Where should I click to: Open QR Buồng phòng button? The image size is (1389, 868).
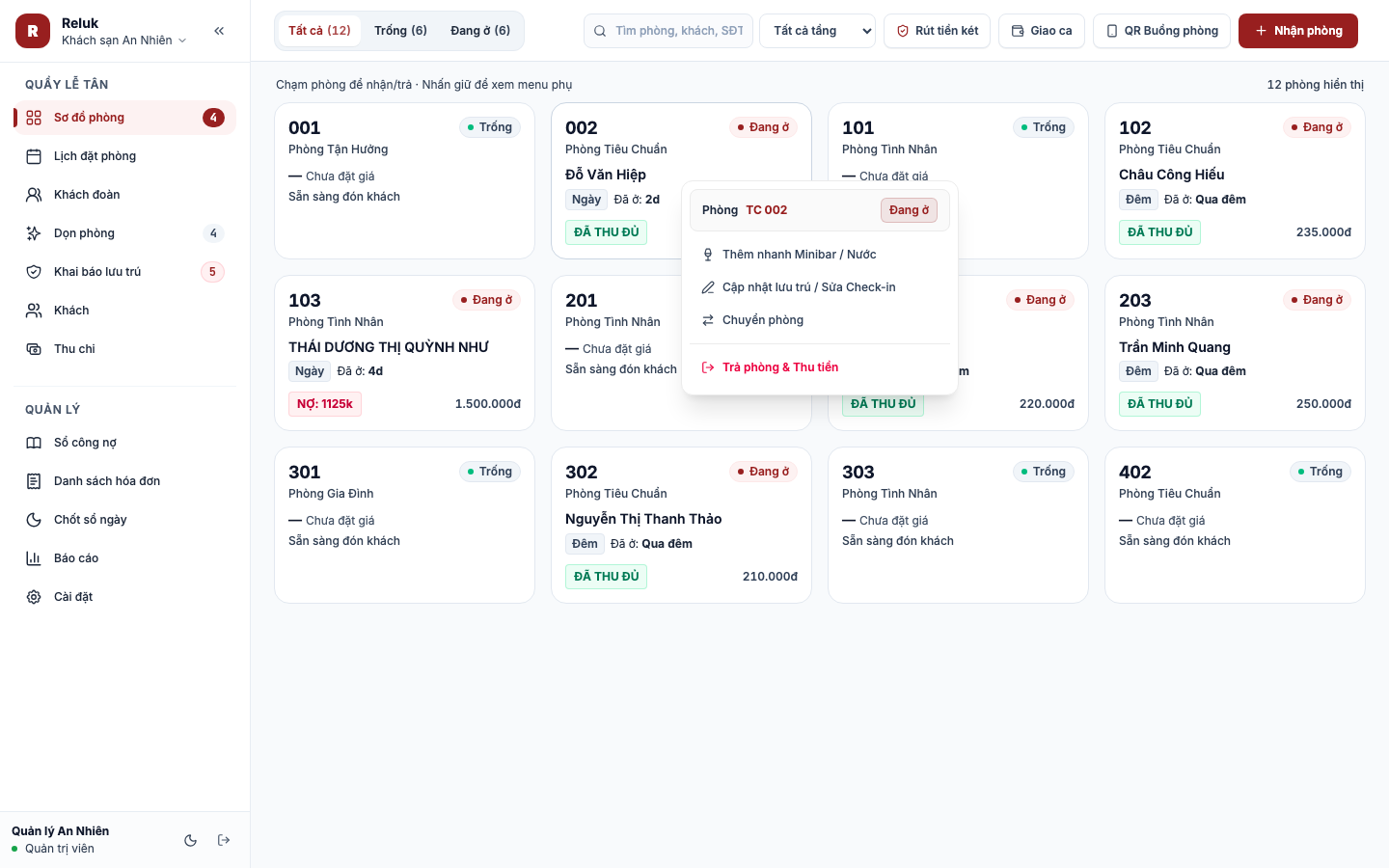point(1161,31)
